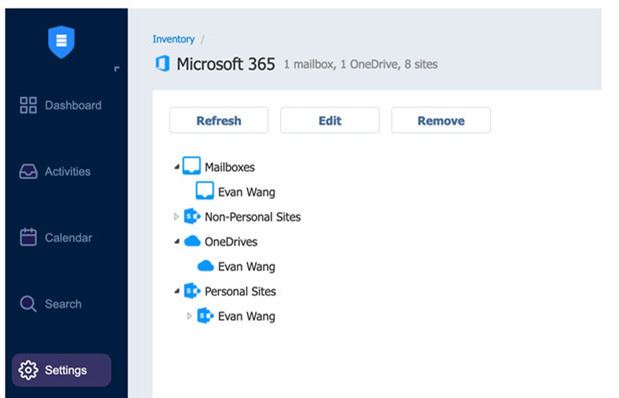Click the Activities inbox tray icon
This screenshot has height=398, width=619.
pyautogui.click(x=28, y=171)
